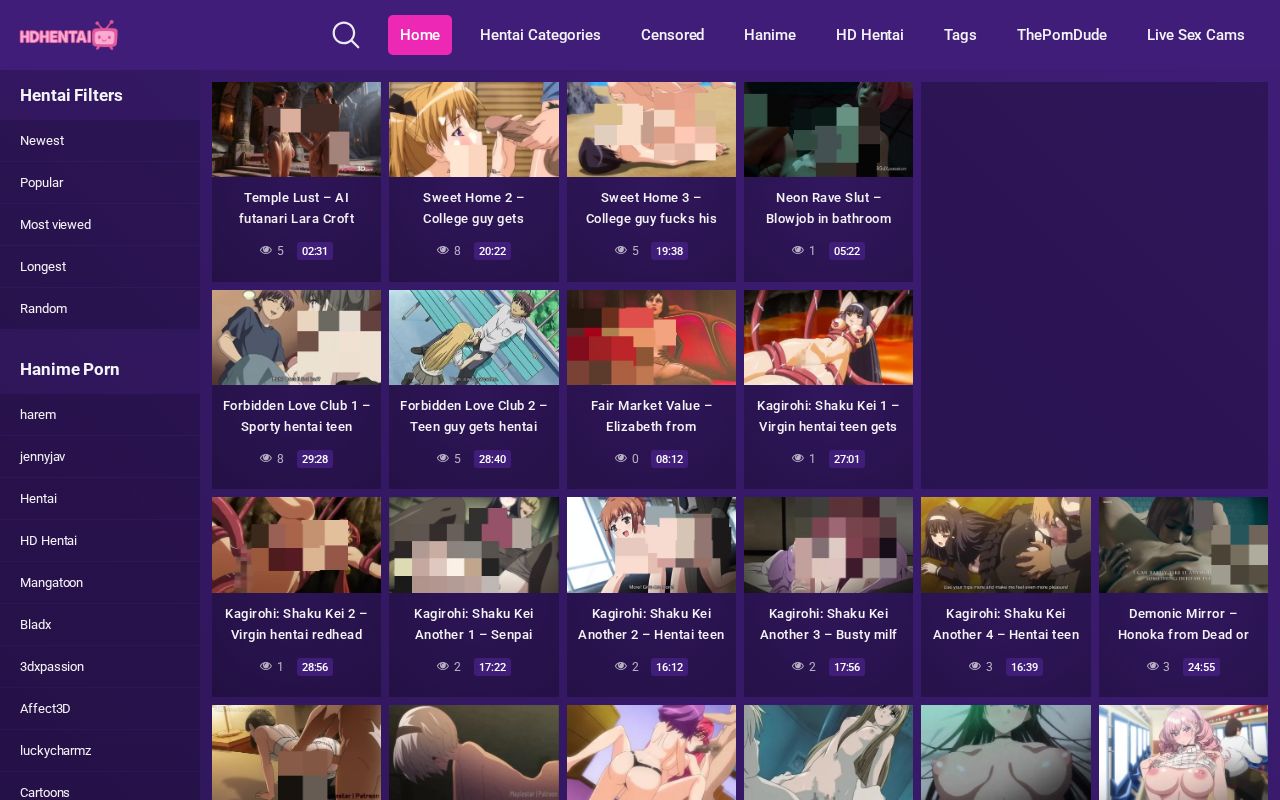Click the 17:22 duration badge

492,667
